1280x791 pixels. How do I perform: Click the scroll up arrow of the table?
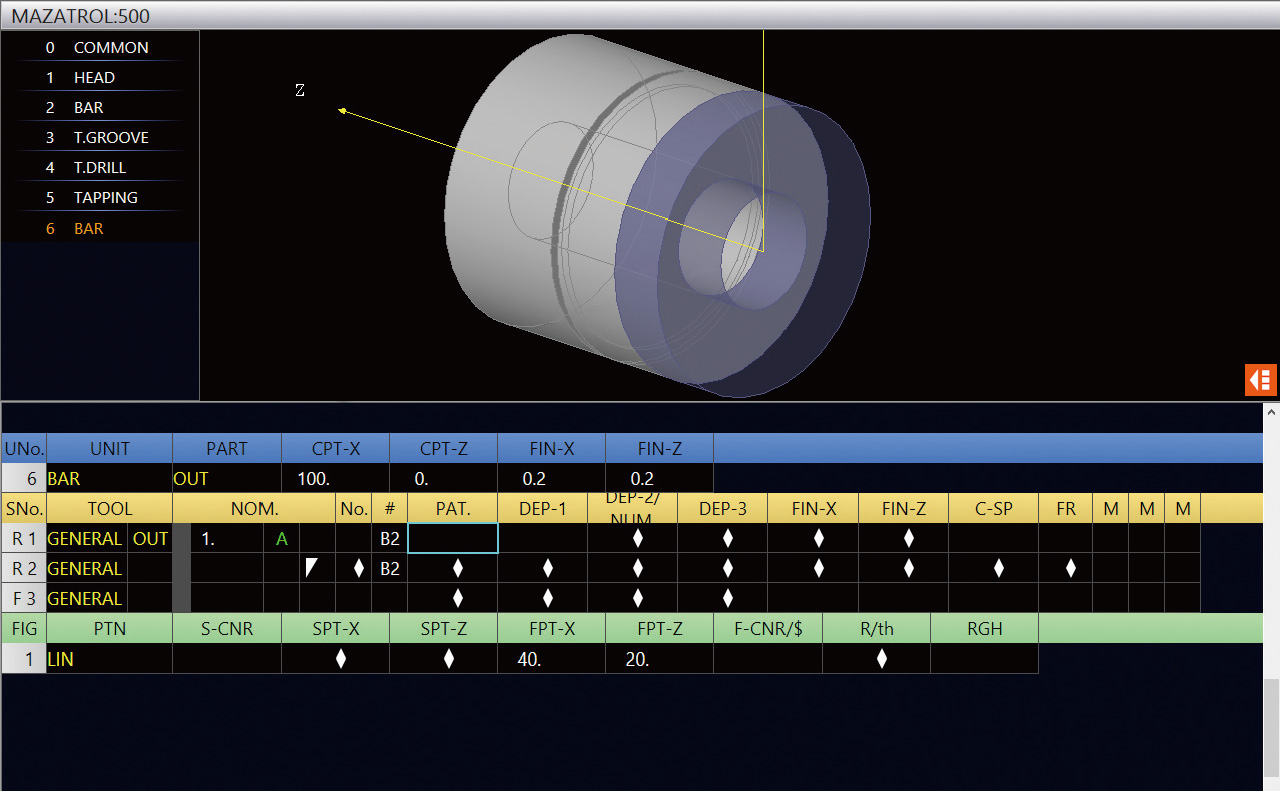[x=1271, y=411]
